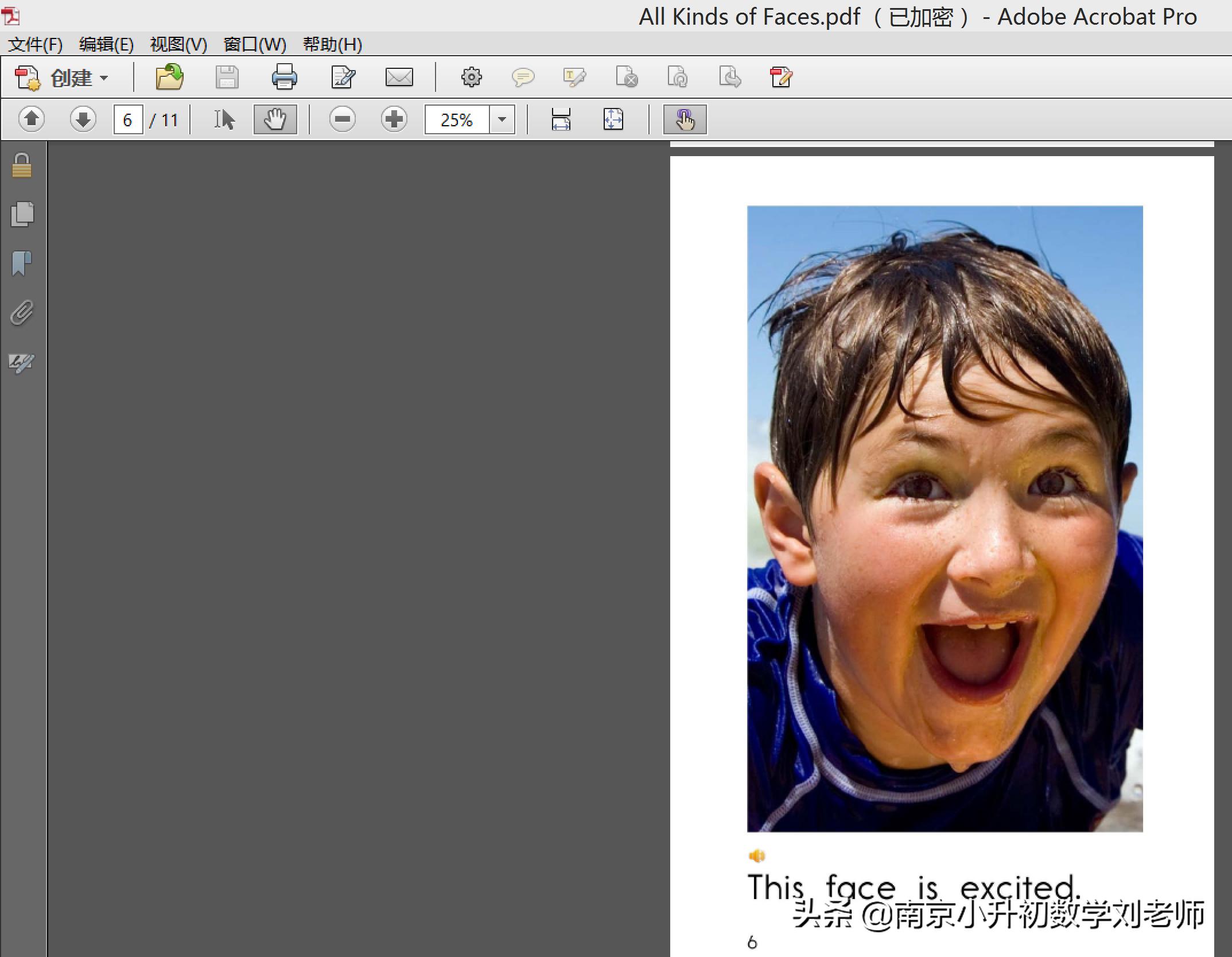Switch to the text selection tool
Viewport: 1232px width, 957px height.
point(224,119)
